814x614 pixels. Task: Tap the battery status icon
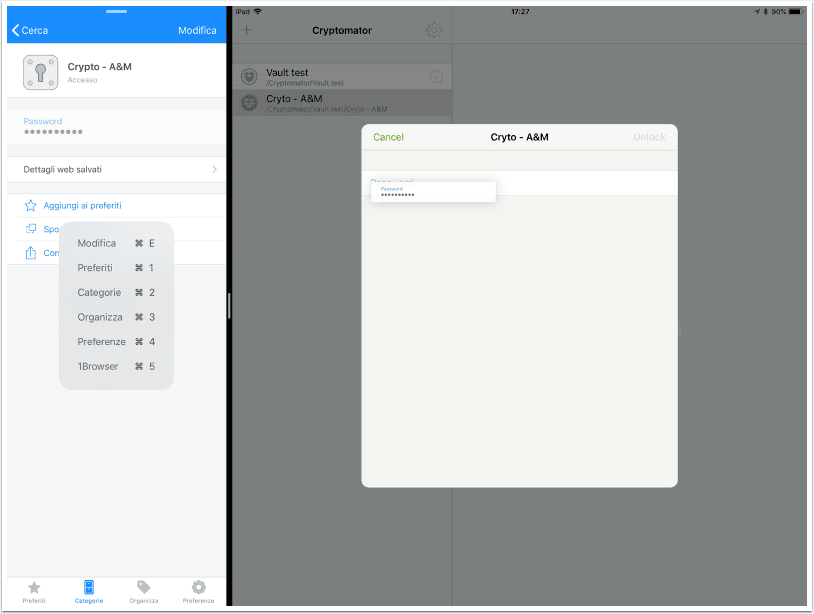pyautogui.click(x=796, y=11)
